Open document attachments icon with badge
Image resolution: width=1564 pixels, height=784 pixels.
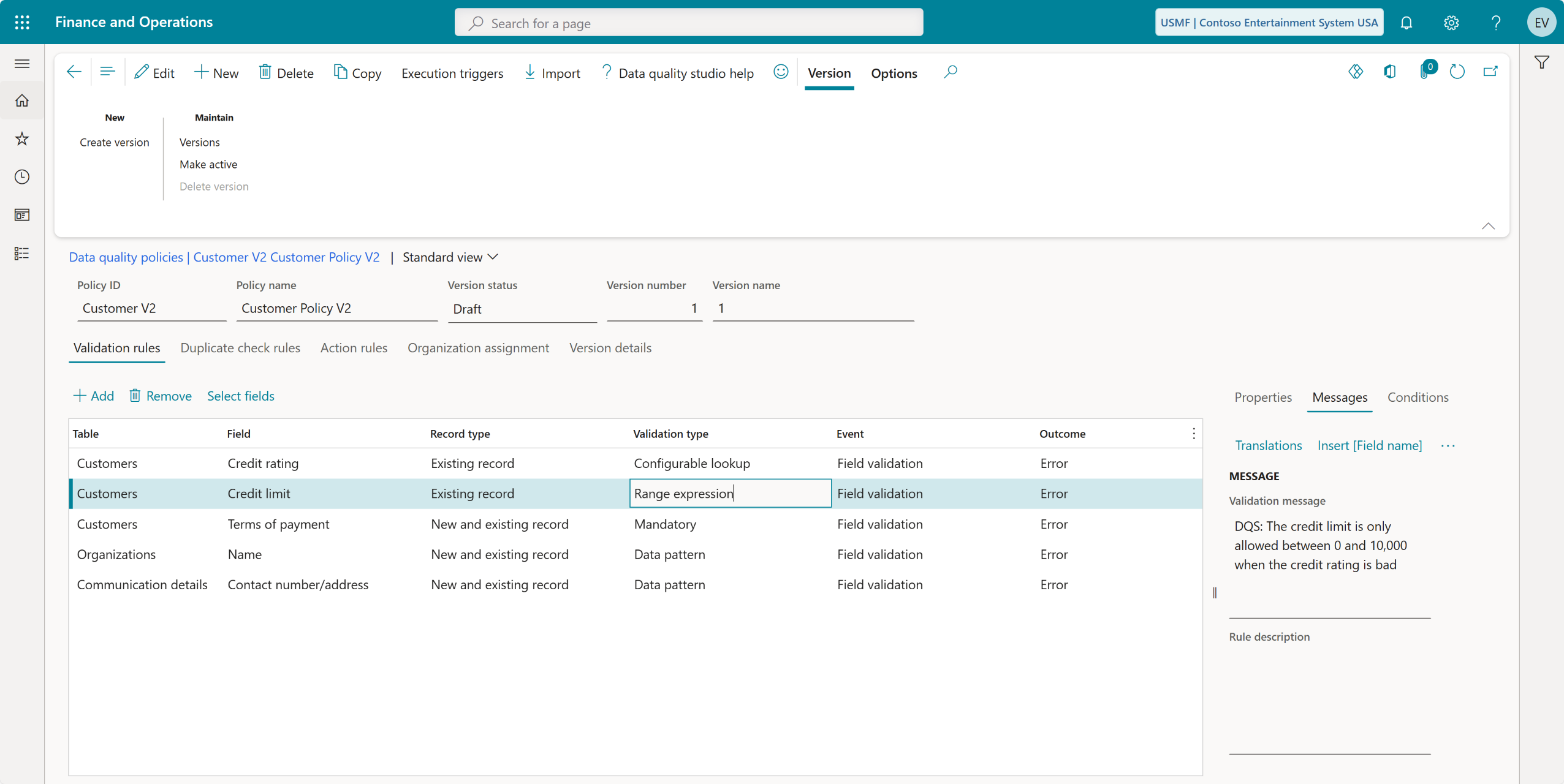coord(1427,71)
